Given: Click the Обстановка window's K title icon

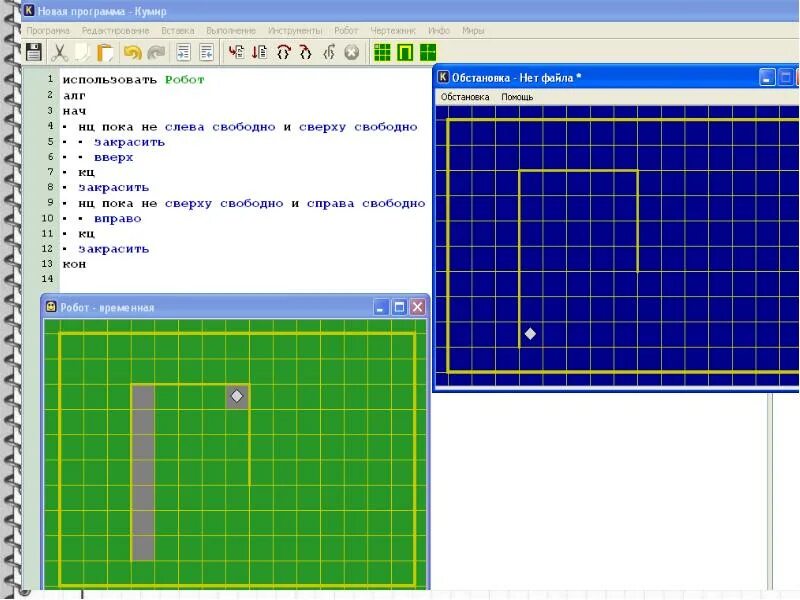Looking at the screenshot, I should (443, 77).
